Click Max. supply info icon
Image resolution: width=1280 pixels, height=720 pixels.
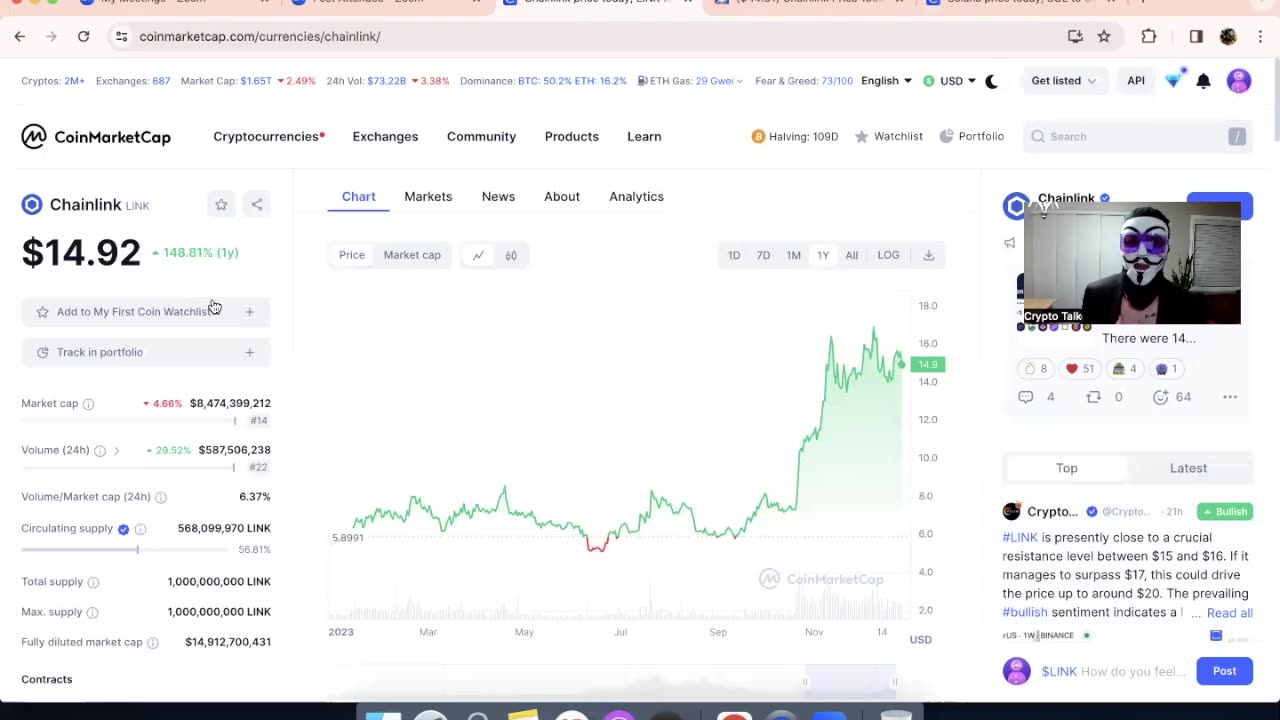(x=92, y=612)
